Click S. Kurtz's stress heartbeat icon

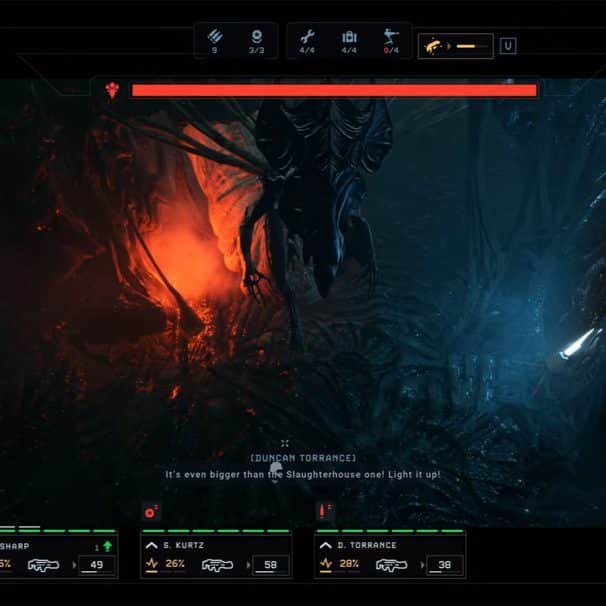[152, 564]
